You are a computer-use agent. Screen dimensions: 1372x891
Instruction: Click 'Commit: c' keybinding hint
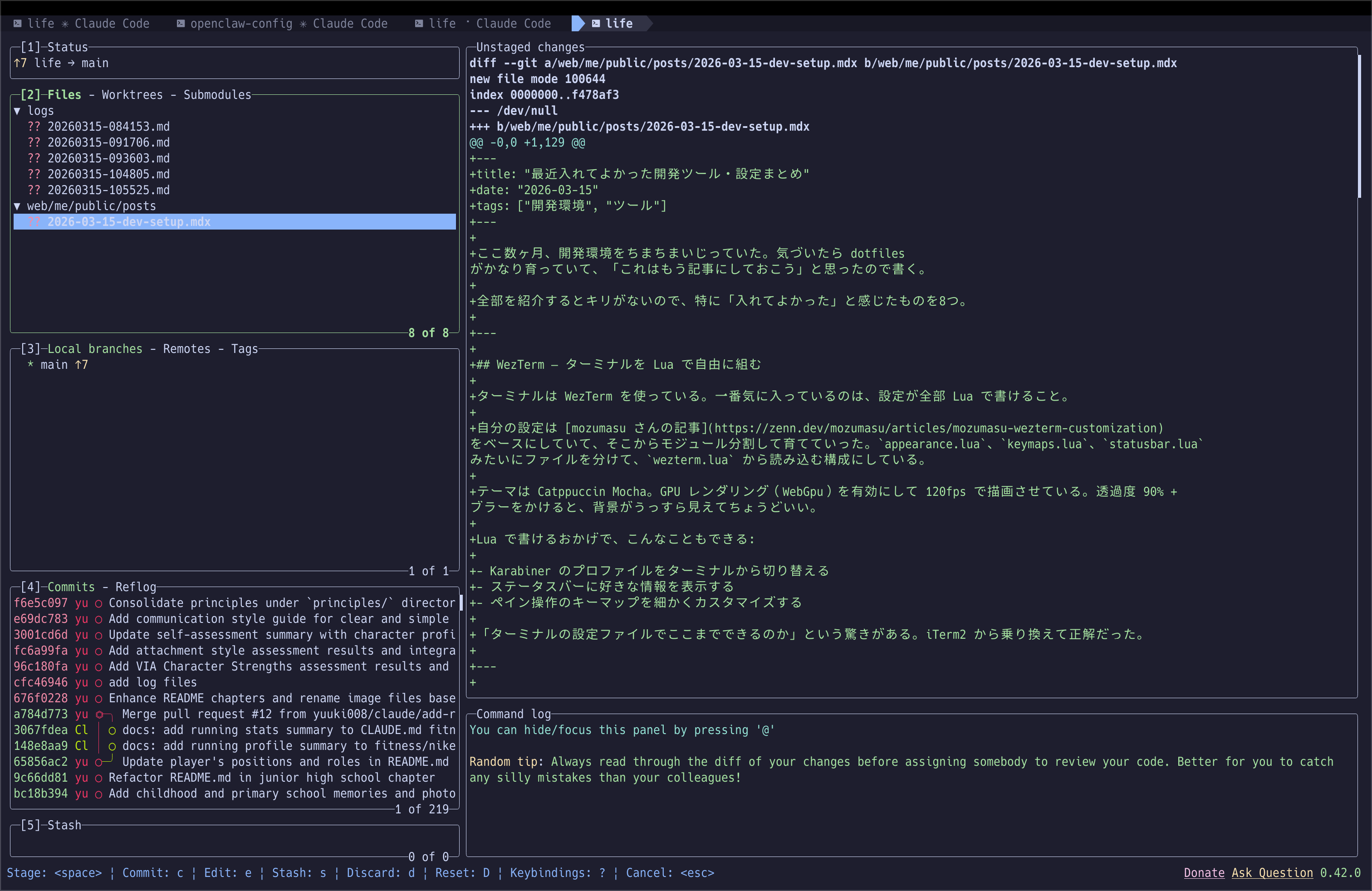coord(153,872)
